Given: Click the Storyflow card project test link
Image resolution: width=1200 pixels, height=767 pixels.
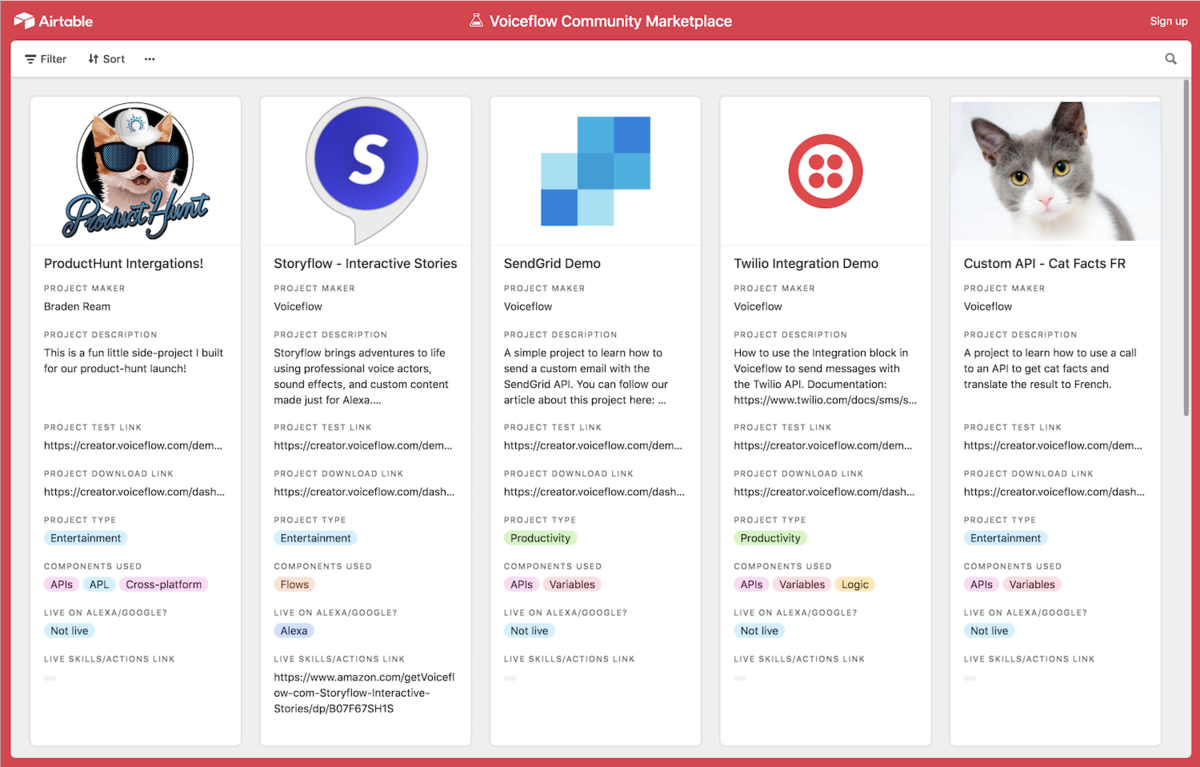Looking at the screenshot, I should click(x=364, y=446).
